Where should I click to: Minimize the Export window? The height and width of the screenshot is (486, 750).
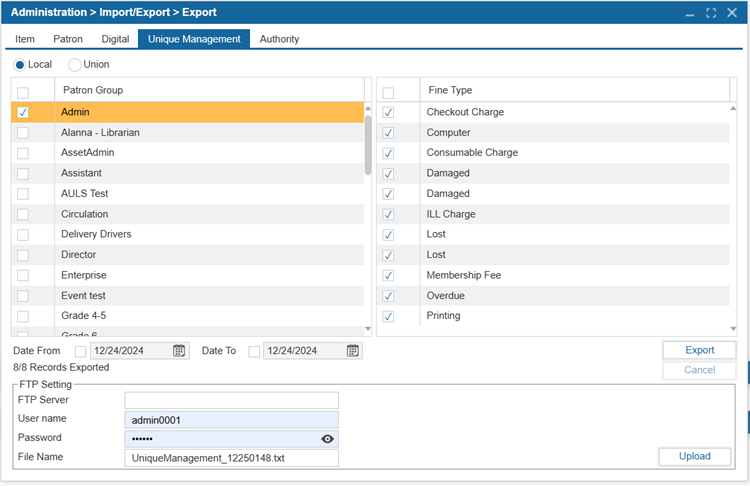click(x=690, y=14)
